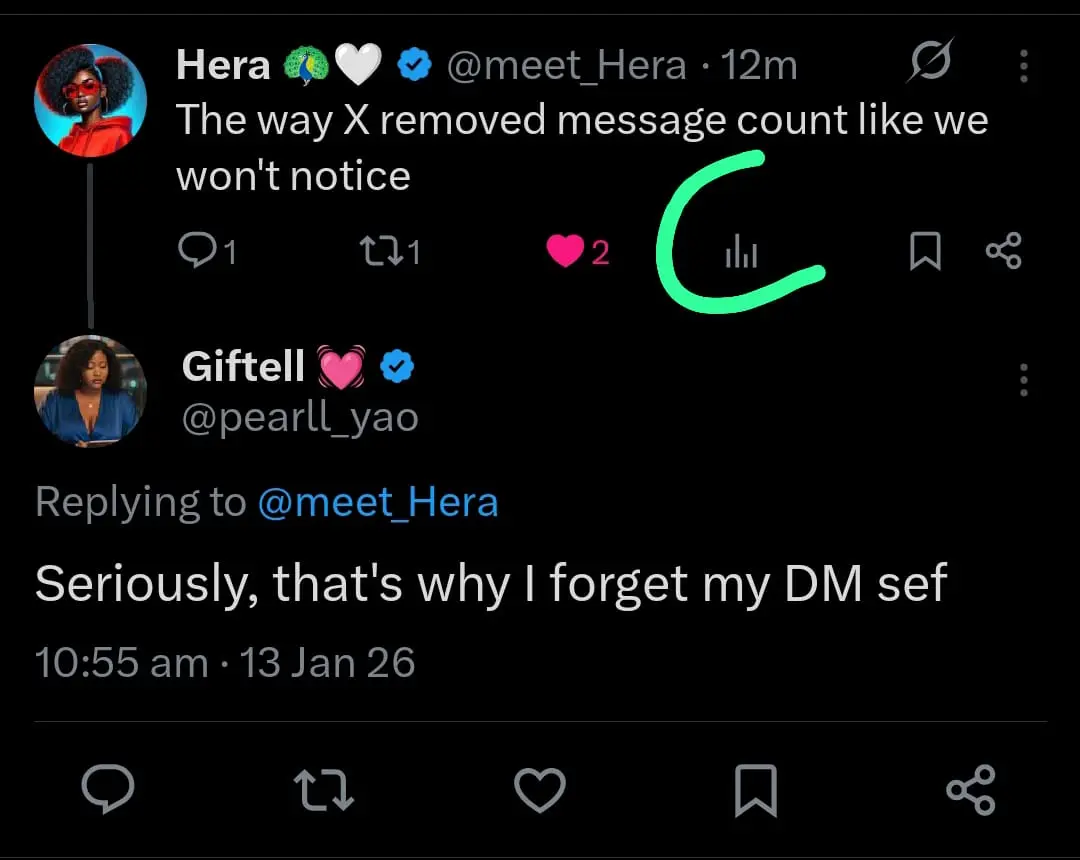Bookmark Hera's post
Viewport: 1080px width, 860px height.
pyautogui.click(x=925, y=251)
